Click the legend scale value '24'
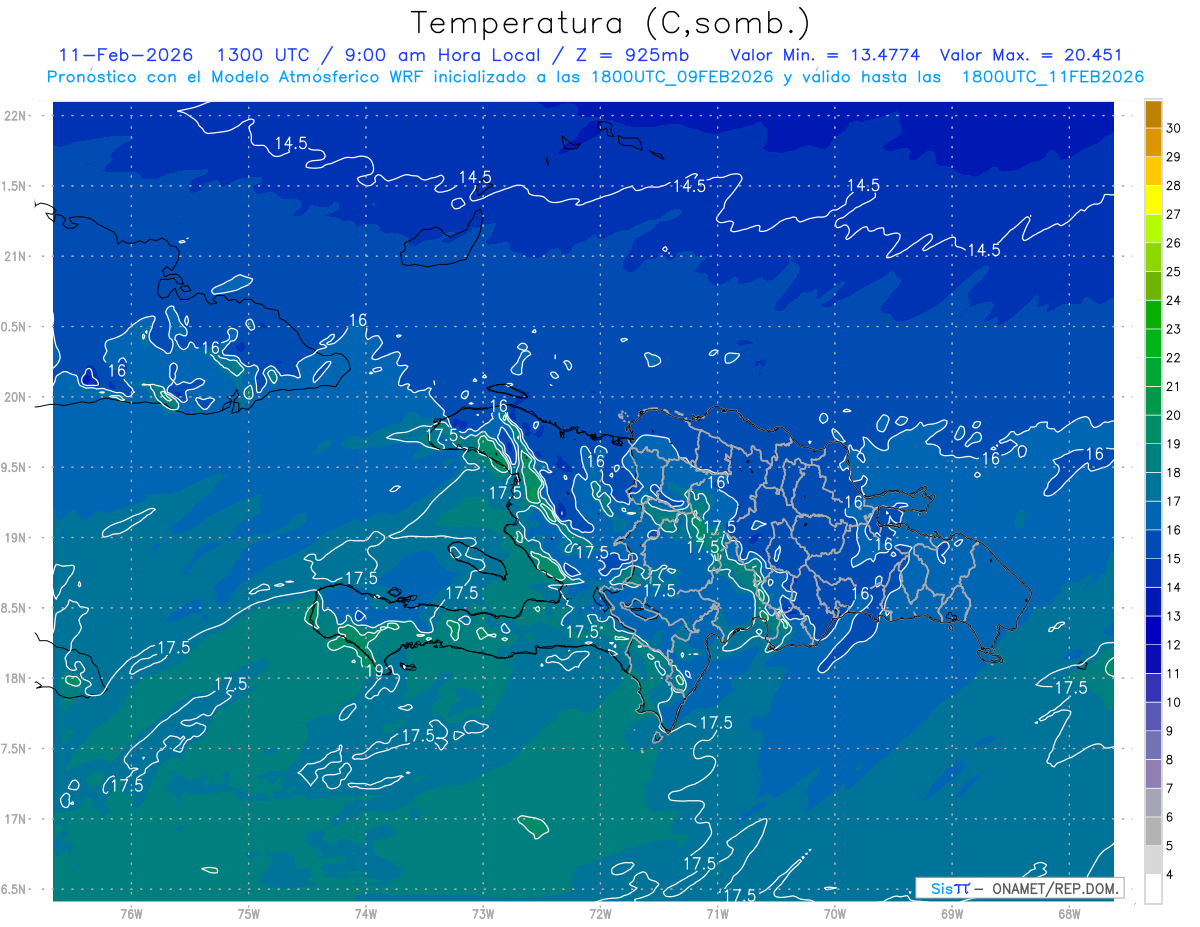Image resolution: width=1200 pixels, height=927 pixels. pos(1174,301)
